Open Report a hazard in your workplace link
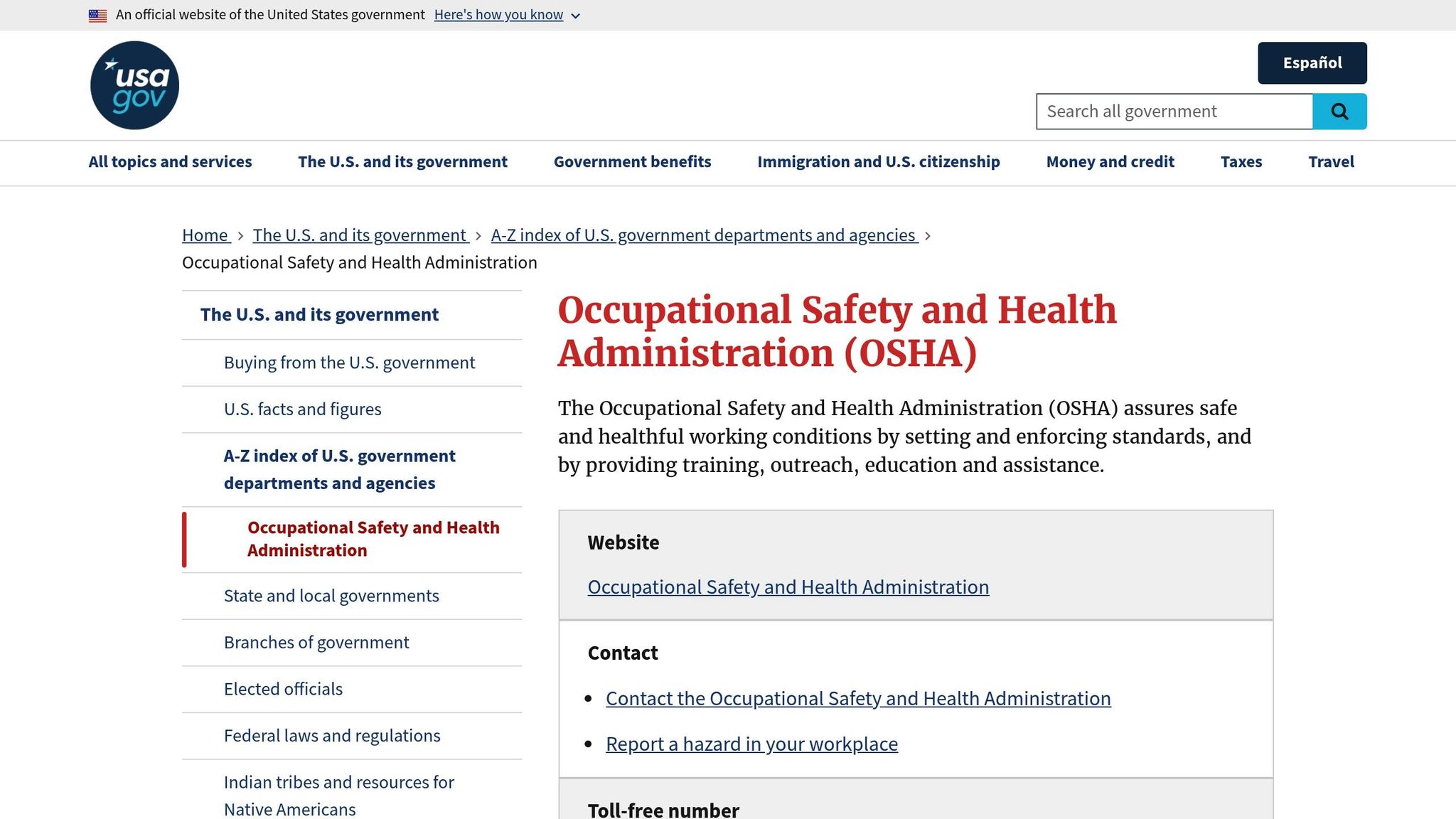This screenshot has width=1456, height=819. click(x=751, y=744)
